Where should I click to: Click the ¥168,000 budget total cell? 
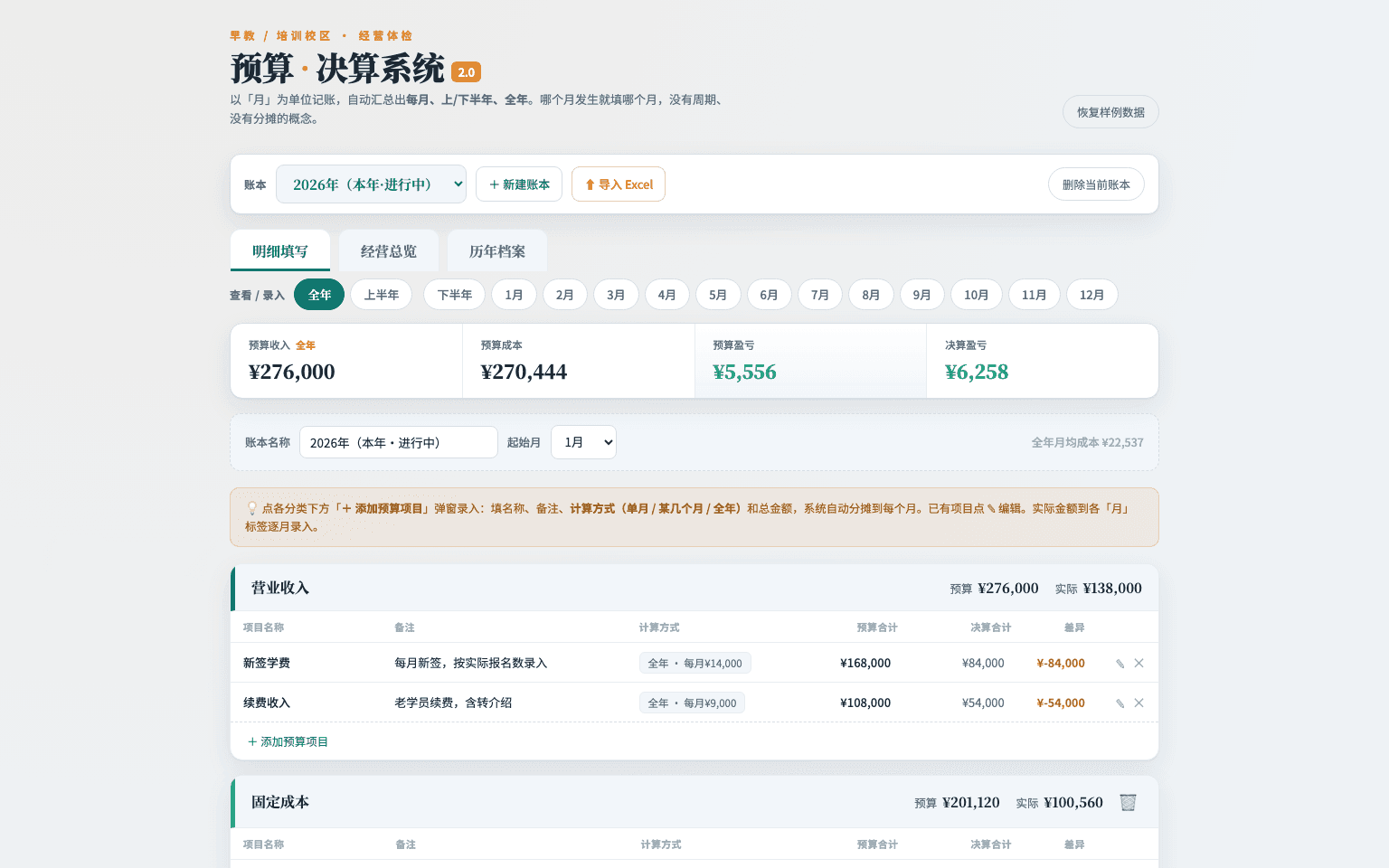[x=865, y=664]
